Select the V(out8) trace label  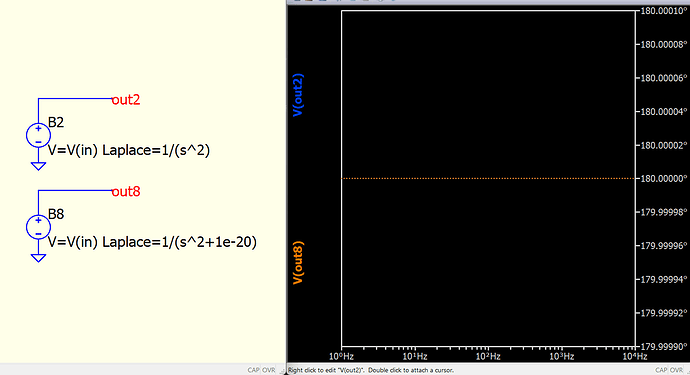coord(298,262)
